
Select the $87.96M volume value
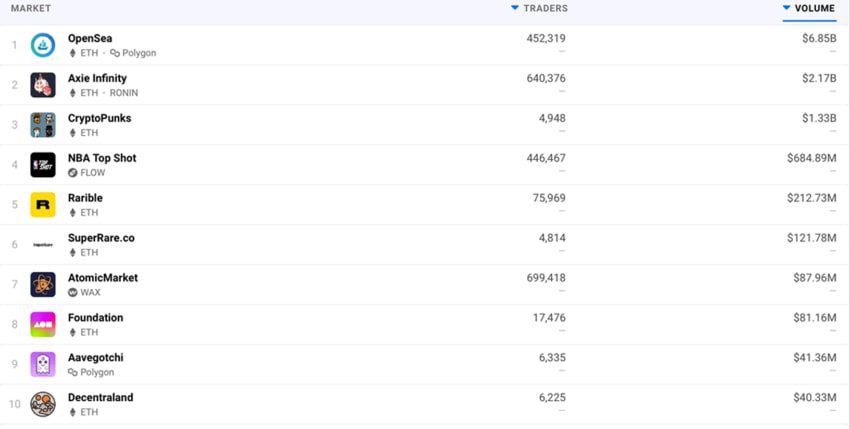[x=815, y=278]
